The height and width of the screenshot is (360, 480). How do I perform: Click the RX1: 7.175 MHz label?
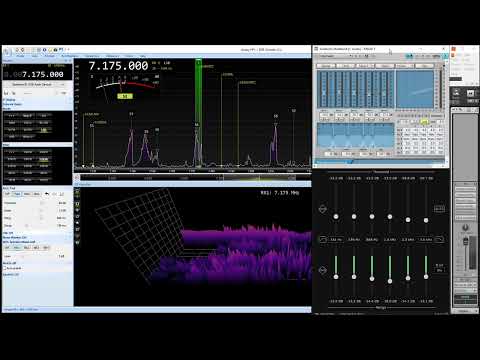click(280, 193)
